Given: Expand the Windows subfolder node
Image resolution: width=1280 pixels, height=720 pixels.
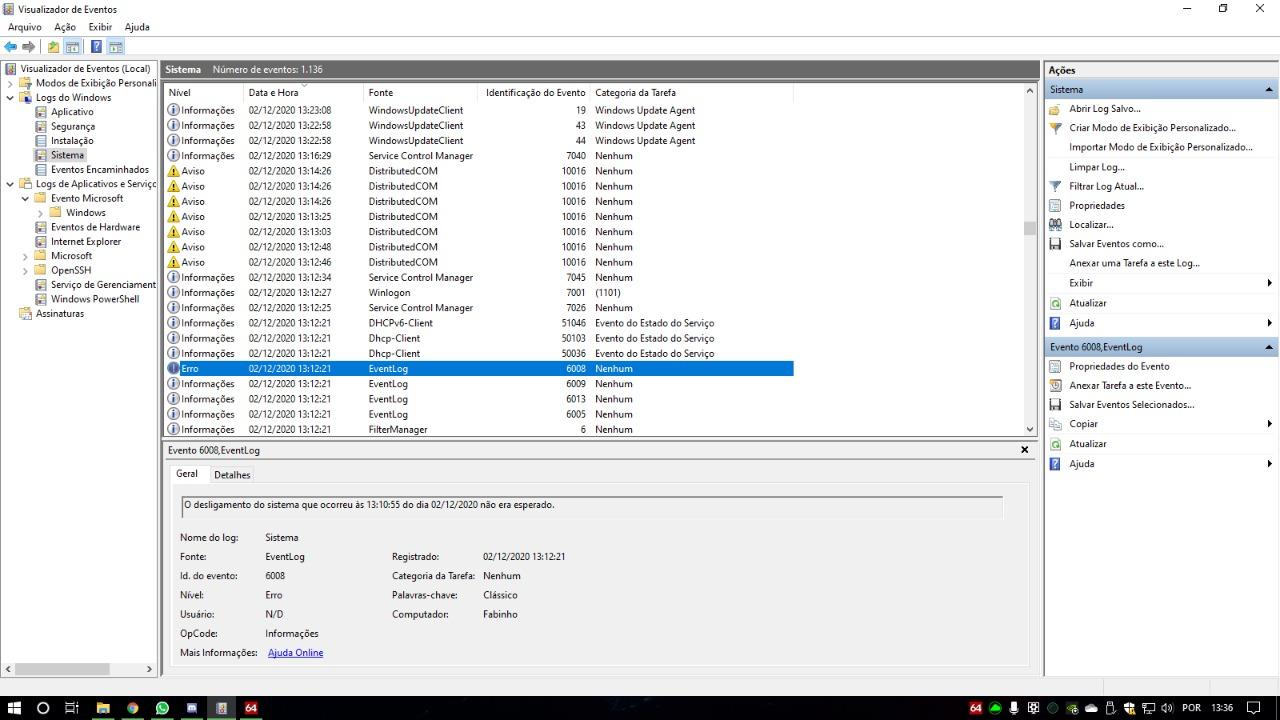Looking at the screenshot, I should (40, 213).
